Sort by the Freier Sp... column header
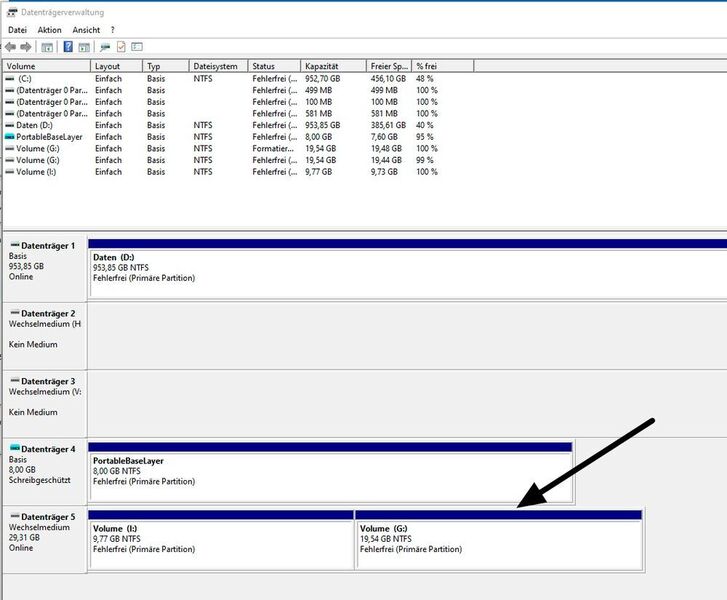The image size is (727, 600). (389, 66)
